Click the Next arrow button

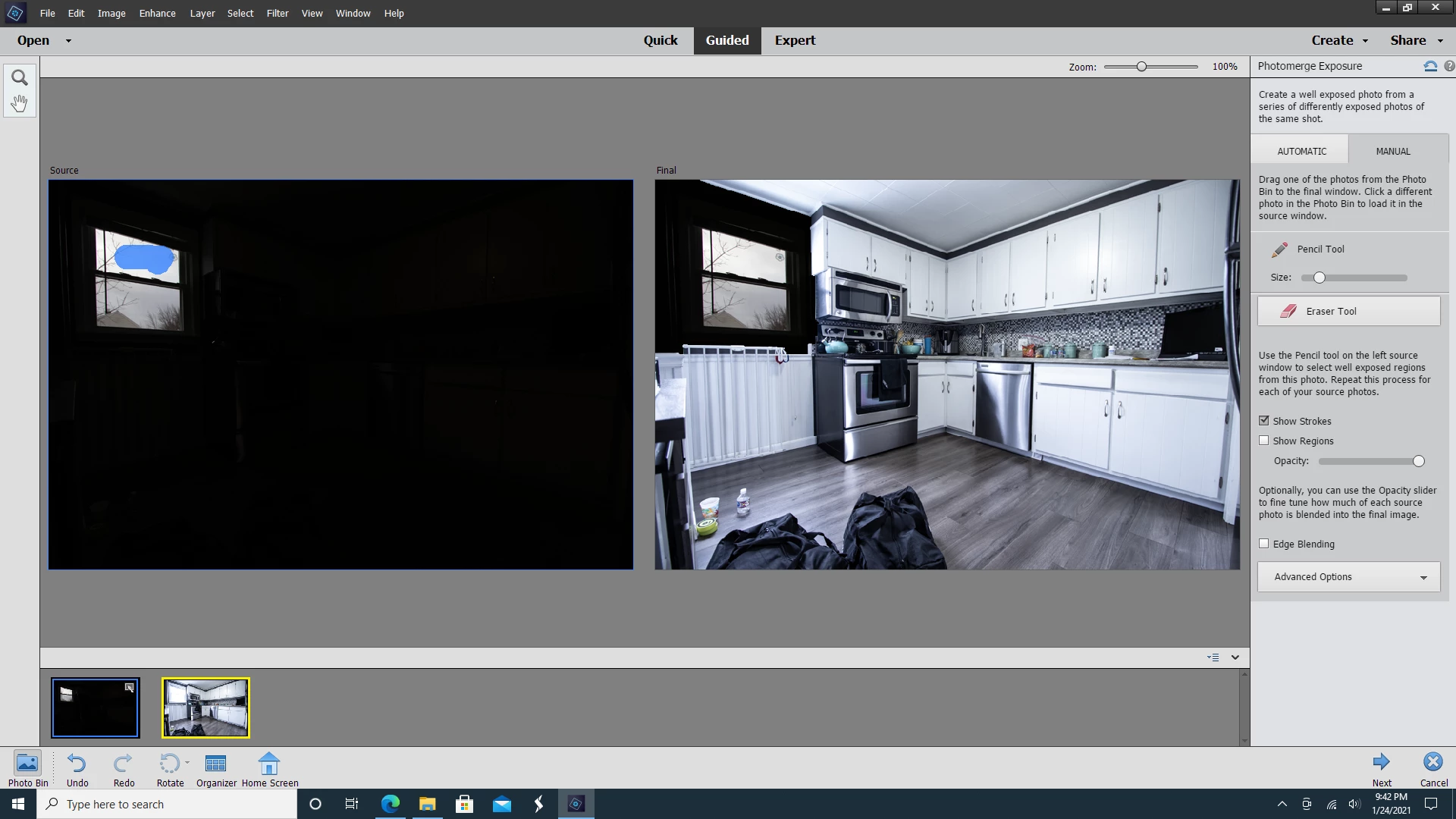click(1382, 762)
